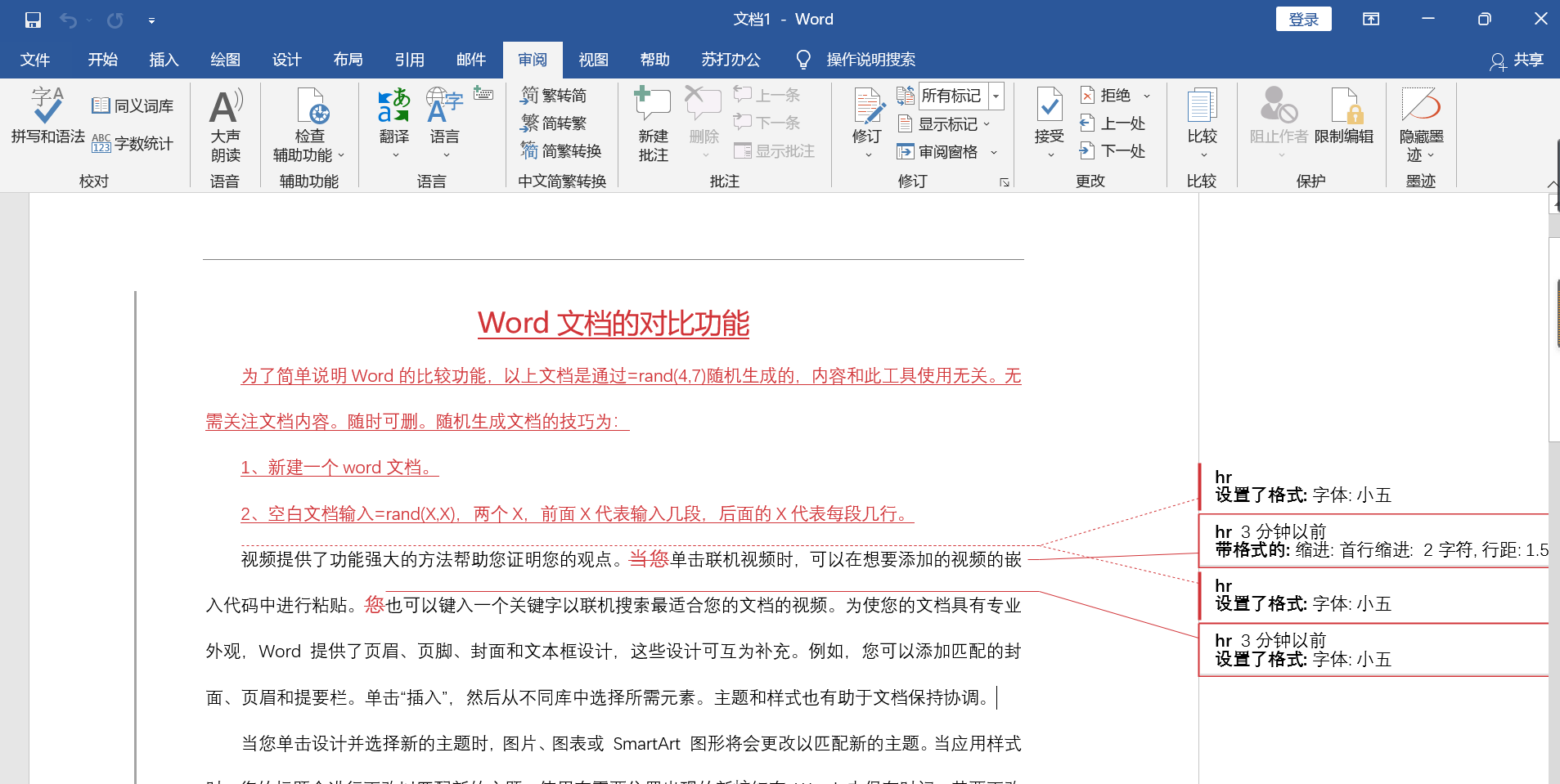Open 检查辅助功能 accessibility checker
The image size is (1560, 784).
pos(309,125)
